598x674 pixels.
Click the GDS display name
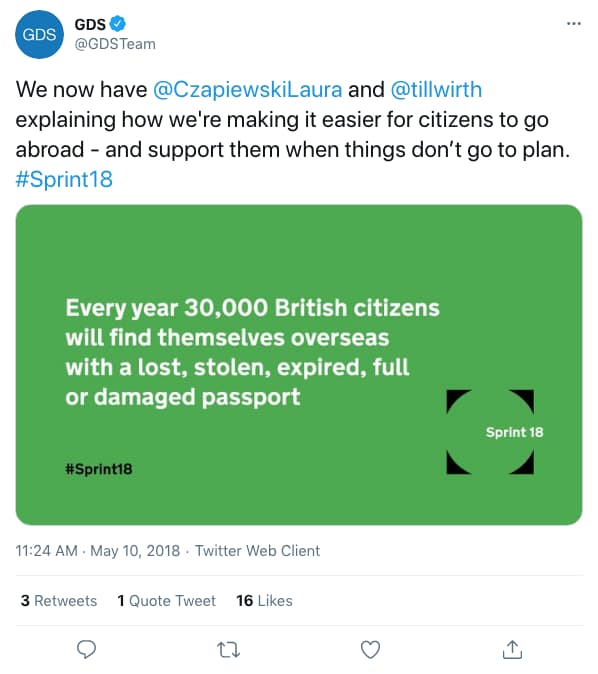pos(90,25)
